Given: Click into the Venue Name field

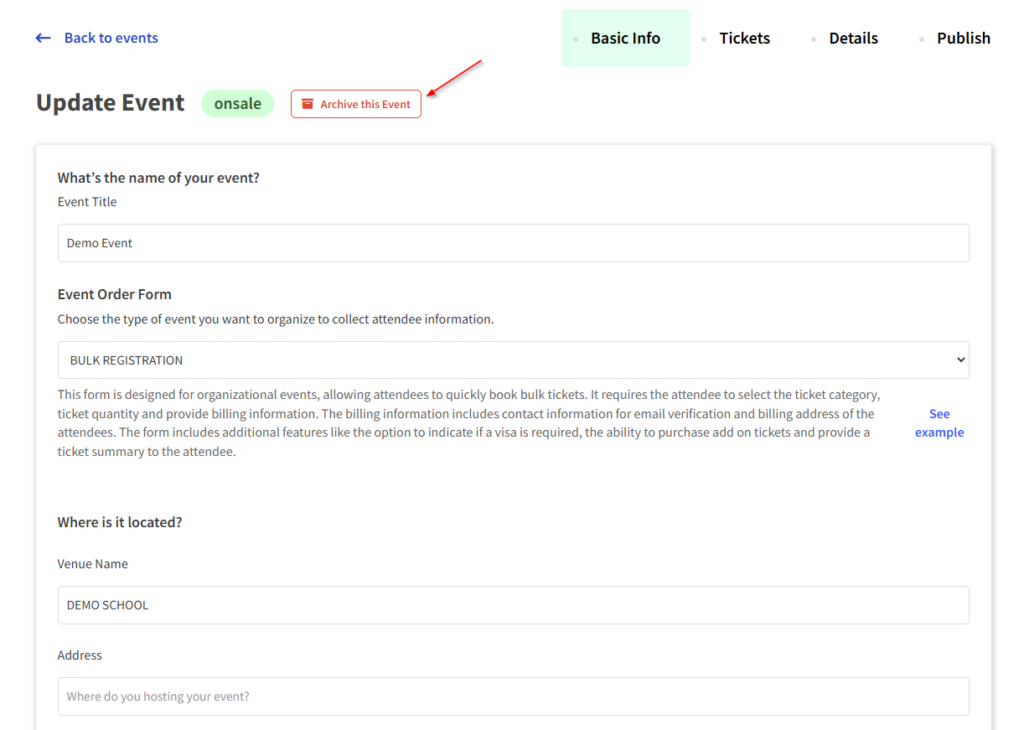Looking at the screenshot, I should coord(513,605).
